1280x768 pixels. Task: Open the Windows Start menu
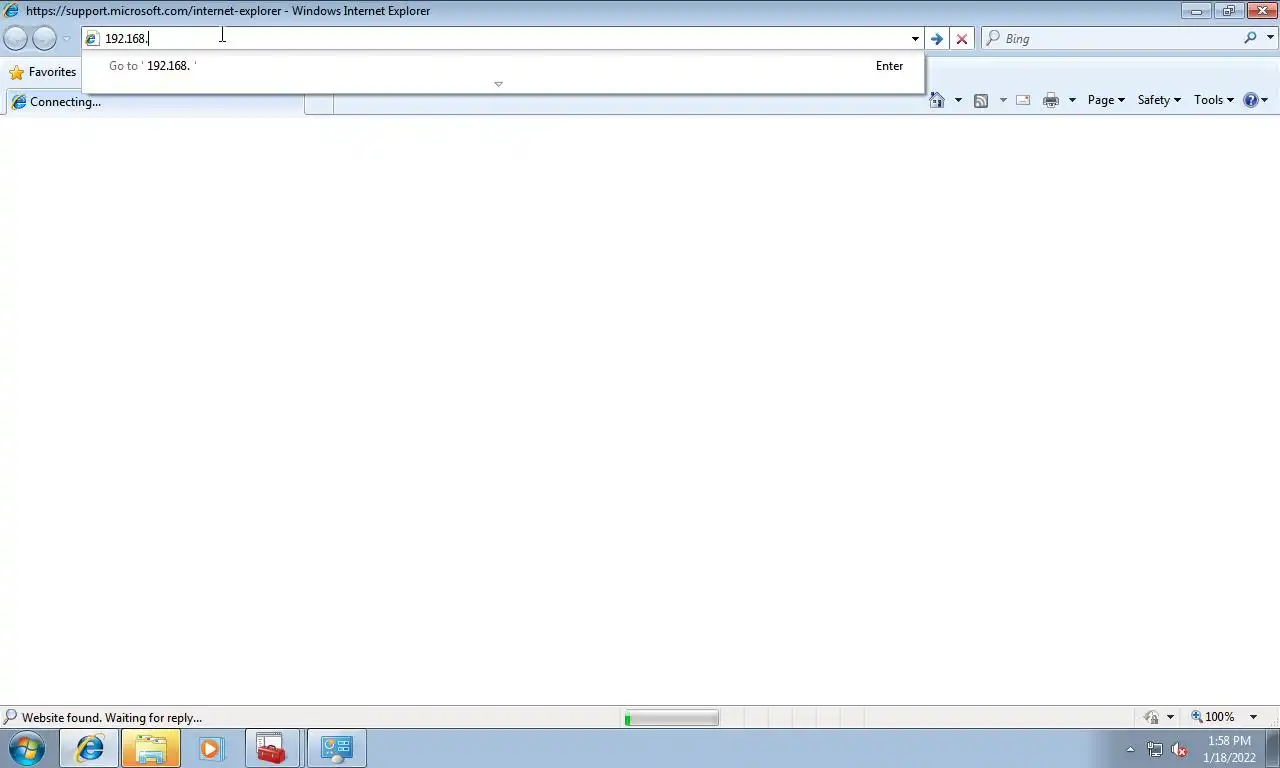click(x=27, y=748)
